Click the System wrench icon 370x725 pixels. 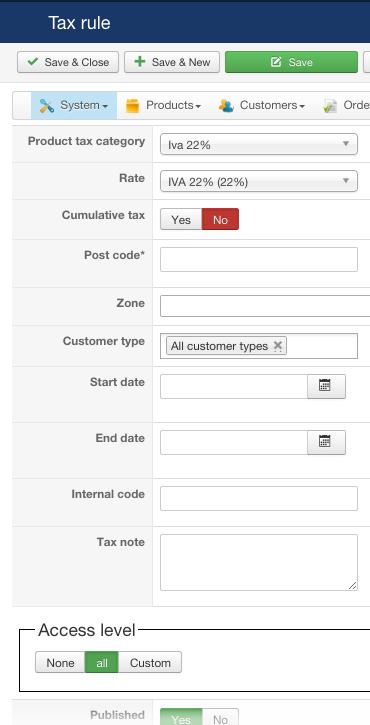[46, 105]
